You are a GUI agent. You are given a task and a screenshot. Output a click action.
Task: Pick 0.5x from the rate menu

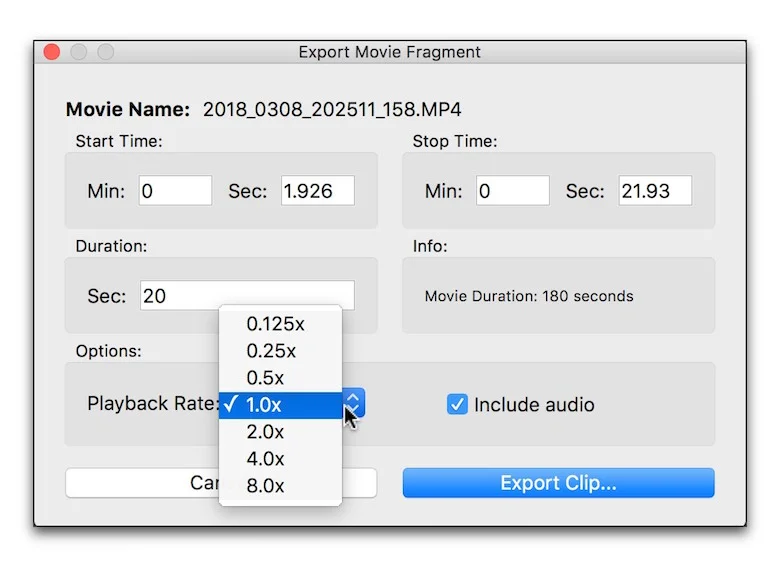[x=280, y=377]
